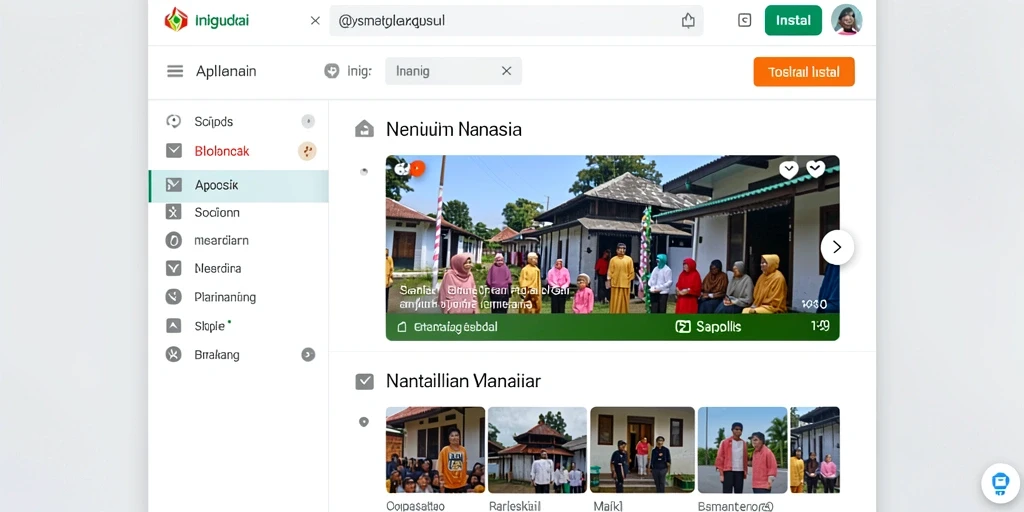Like the photo with the first heart
The image size is (1024, 512).
point(788,170)
